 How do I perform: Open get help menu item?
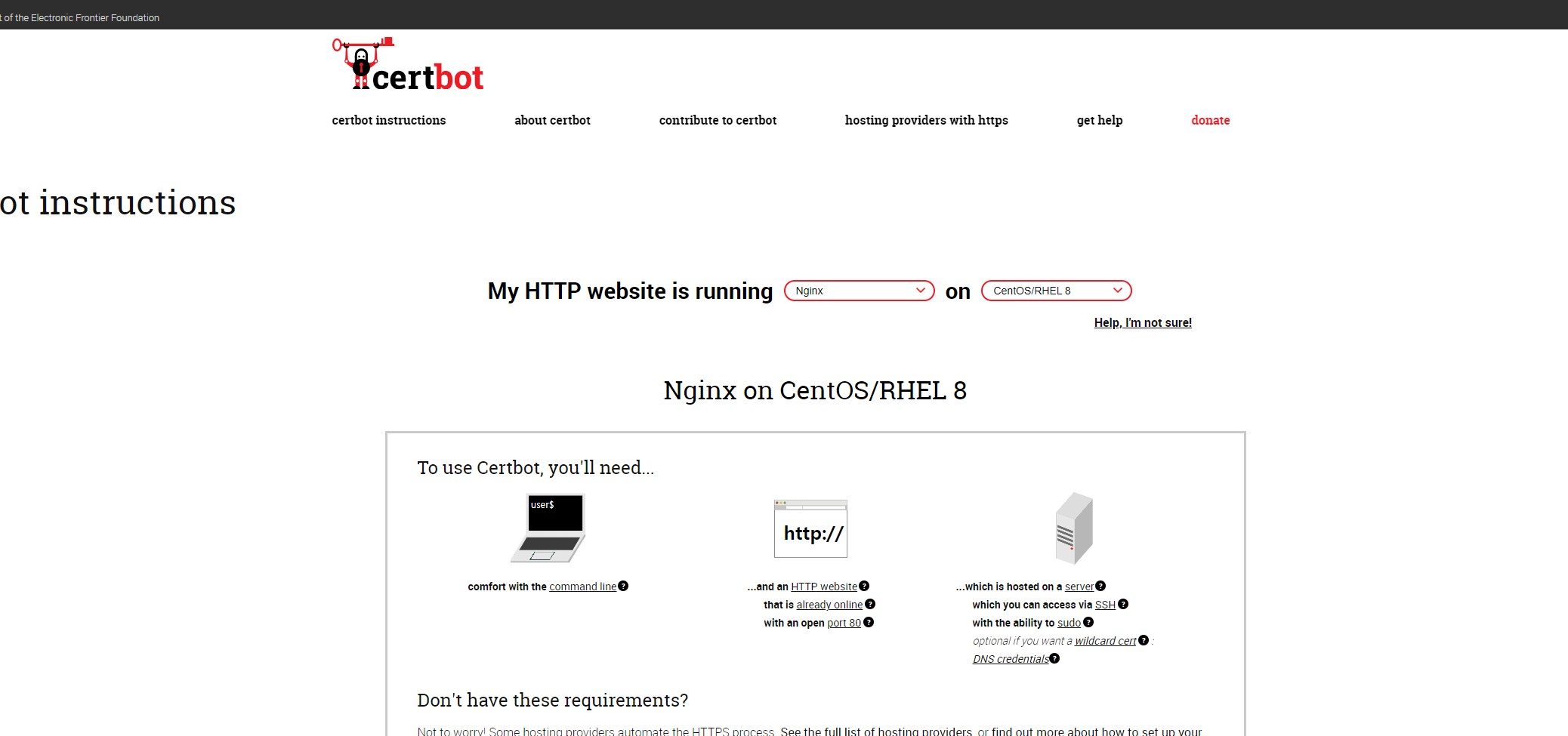pos(1100,120)
